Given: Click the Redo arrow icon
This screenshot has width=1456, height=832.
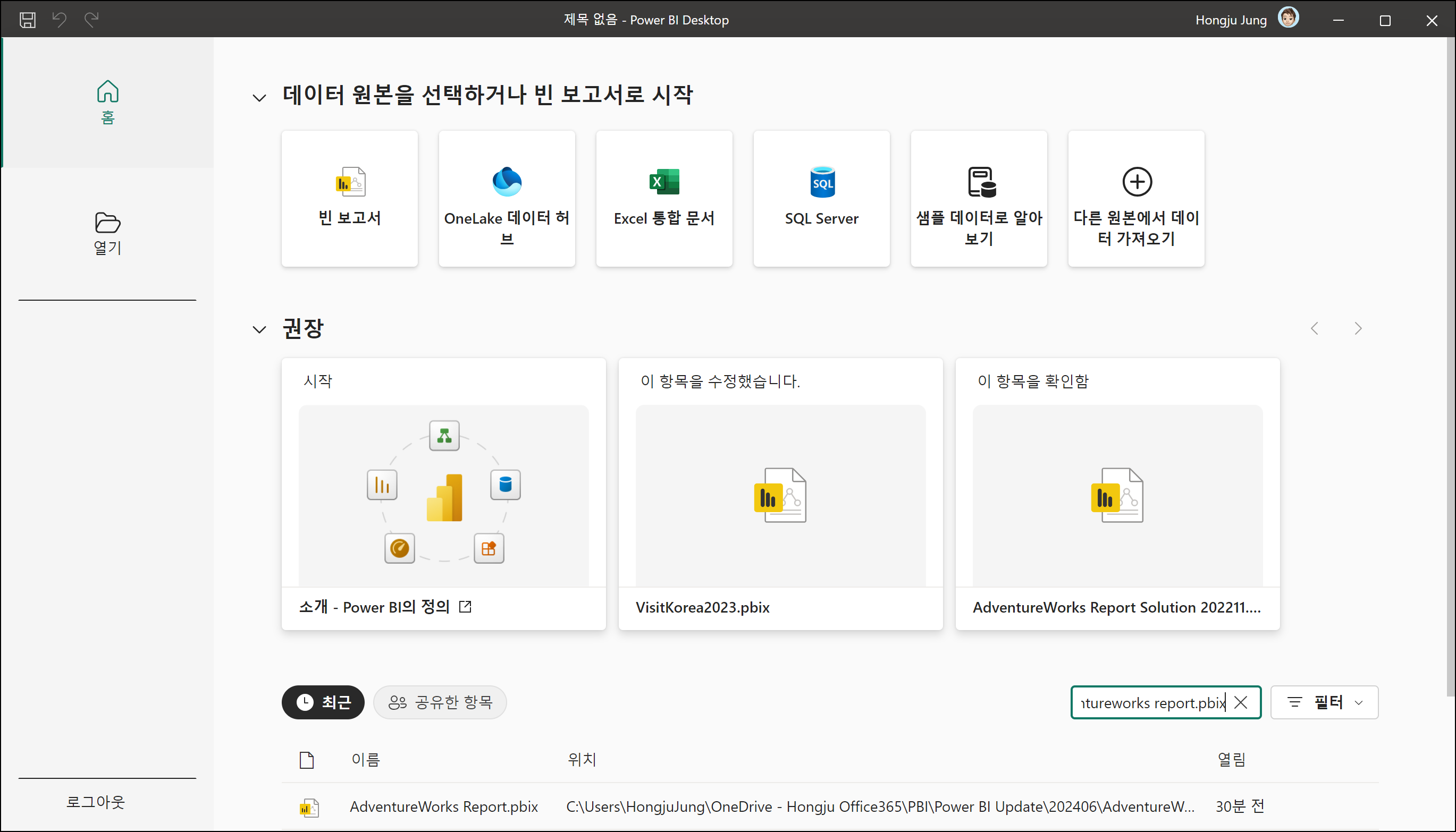Looking at the screenshot, I should tap(91, 20).
